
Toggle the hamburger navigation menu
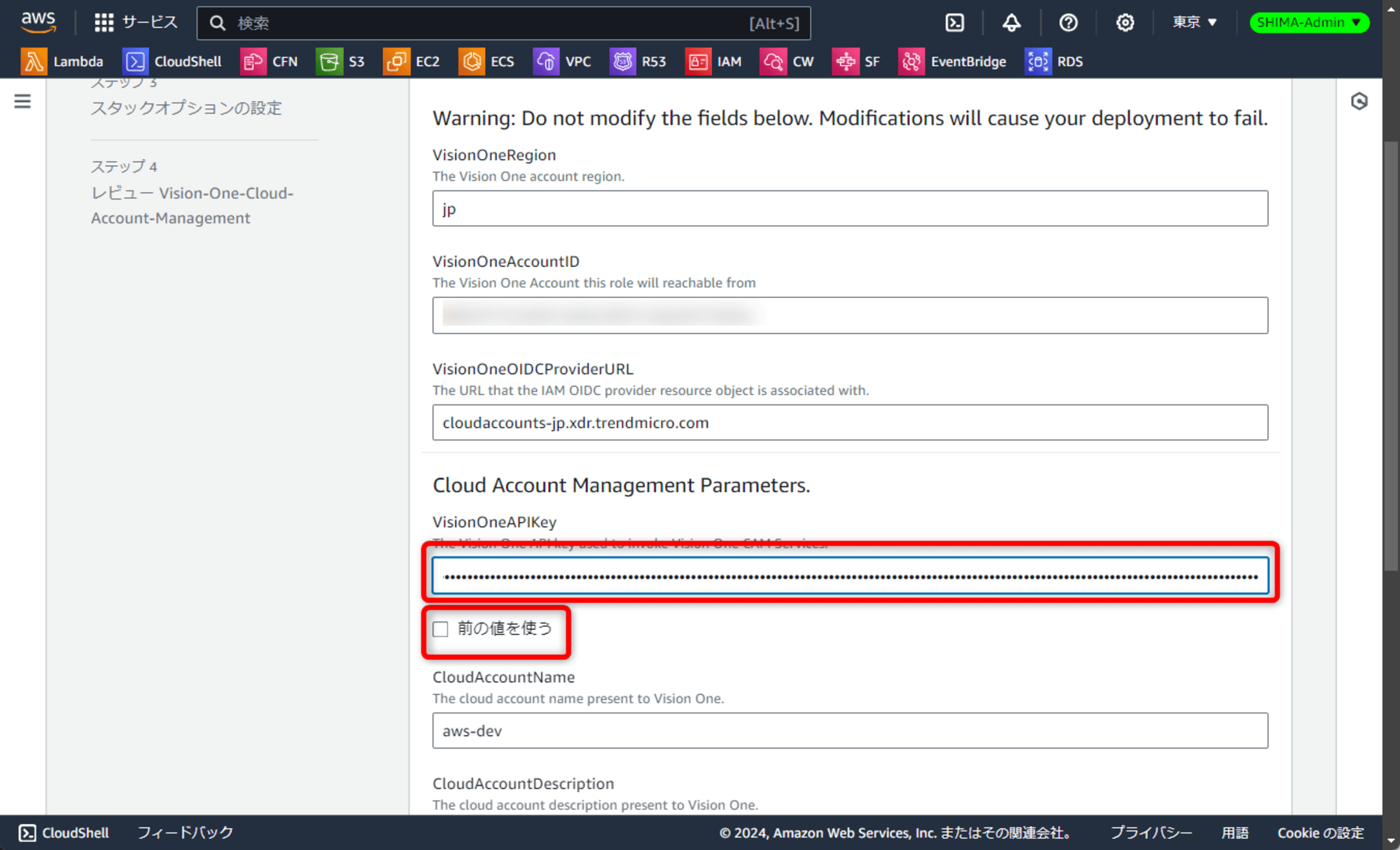(22, 101)
